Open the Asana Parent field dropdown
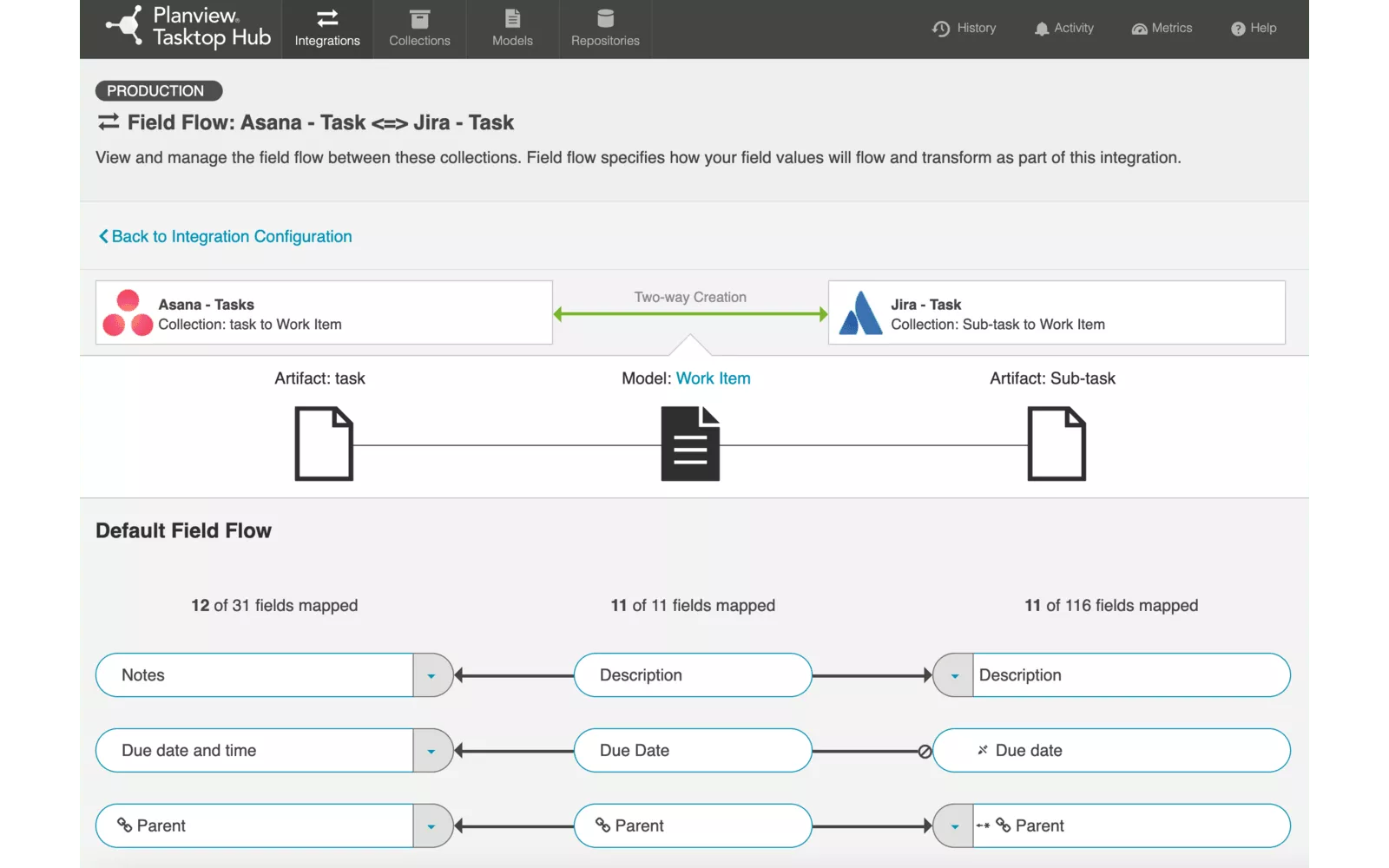Image resolution: width=1389 pixels, height=868 pixels. tap(431, 826)
